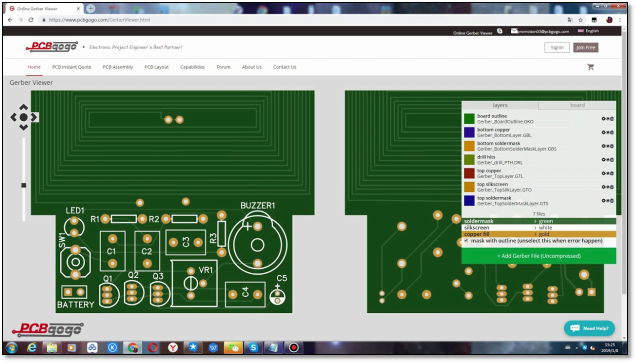This screenshot has height=363, width=636.
Task: Open the Need Help chat bubble
Action: (589, 328)
